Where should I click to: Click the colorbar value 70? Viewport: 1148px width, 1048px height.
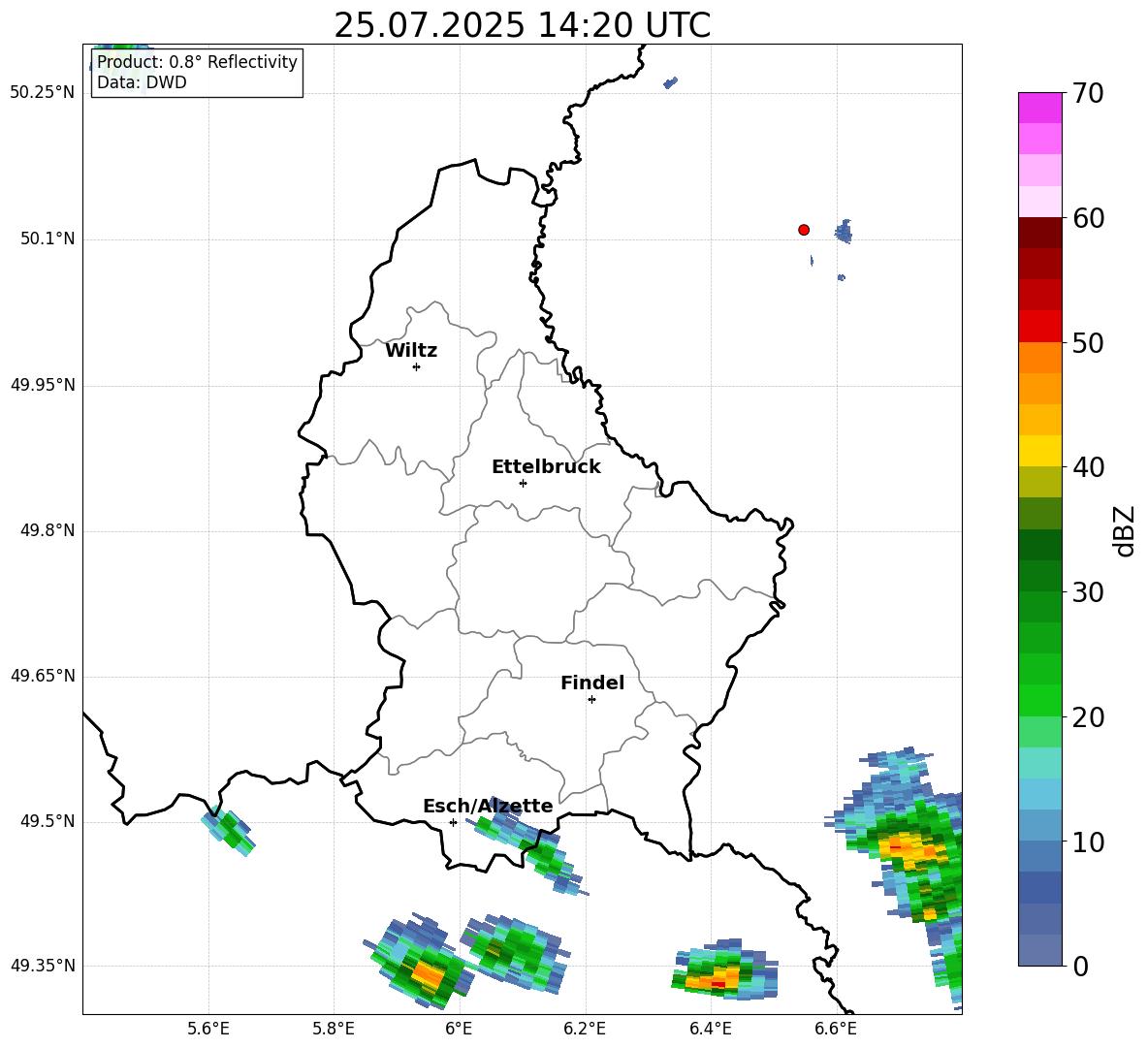coord(1088,94)
